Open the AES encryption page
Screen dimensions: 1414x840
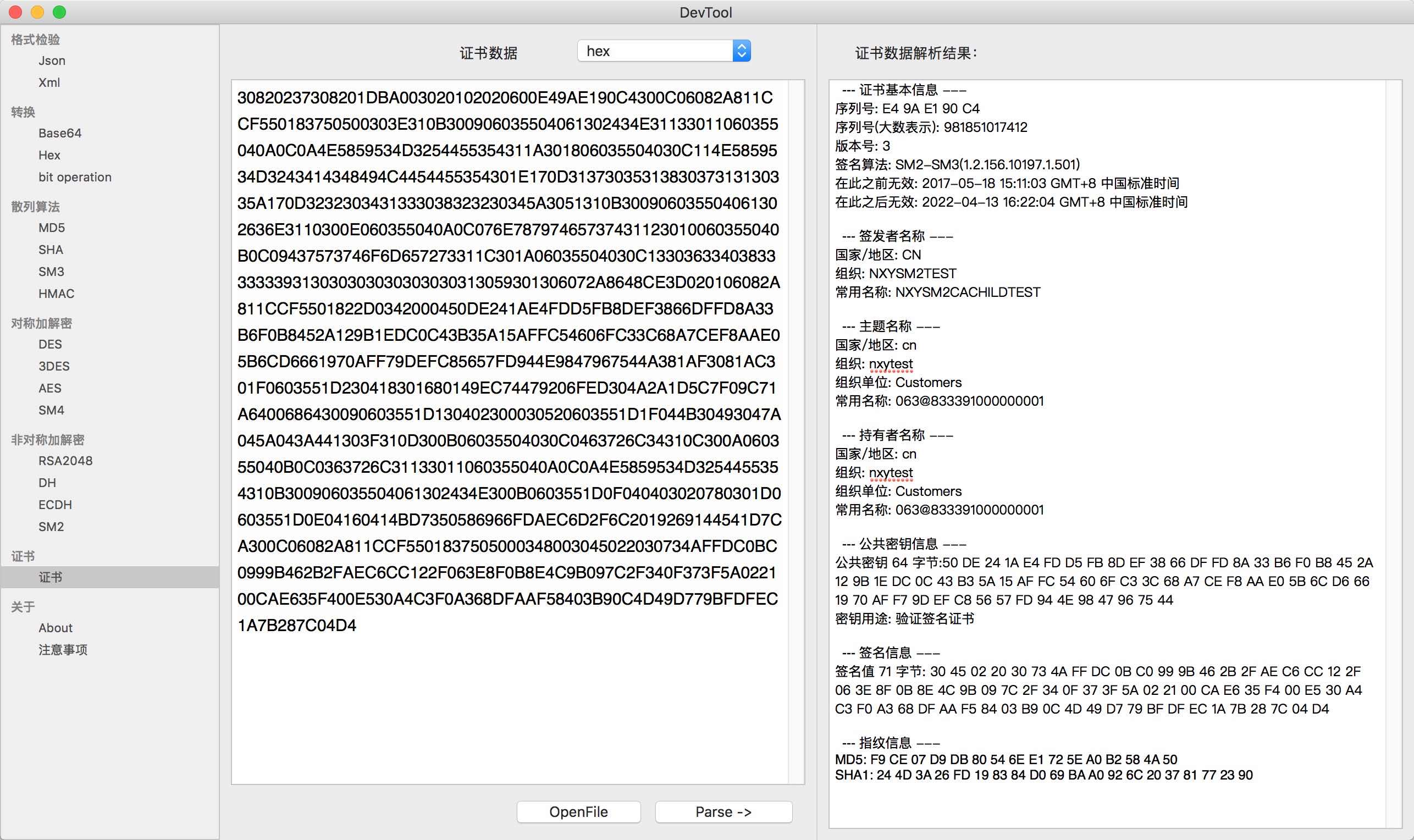pyautogui.click(x=50, y=388)
